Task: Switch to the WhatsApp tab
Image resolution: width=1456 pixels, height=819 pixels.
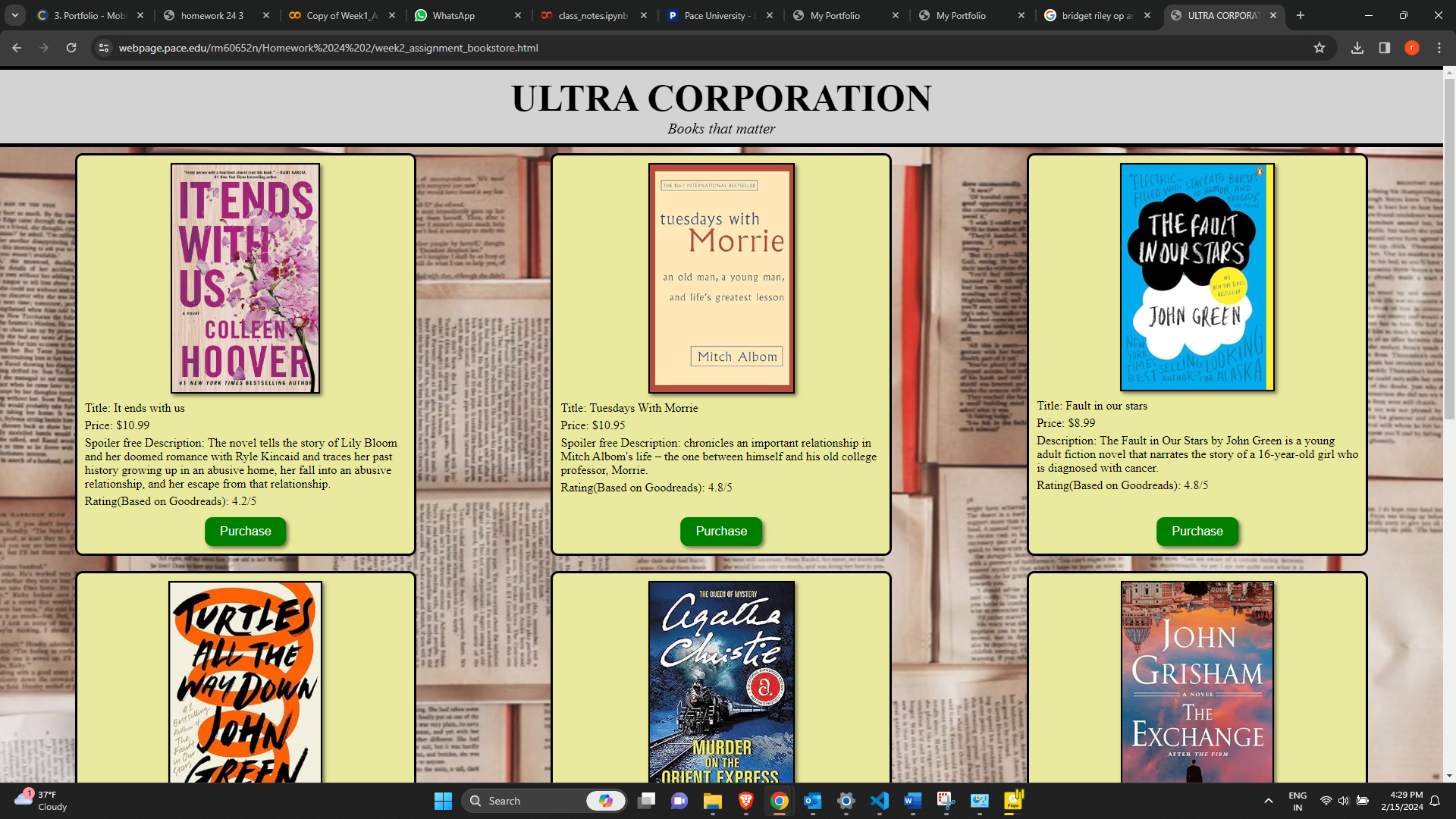Action: (x=453, y=15)
